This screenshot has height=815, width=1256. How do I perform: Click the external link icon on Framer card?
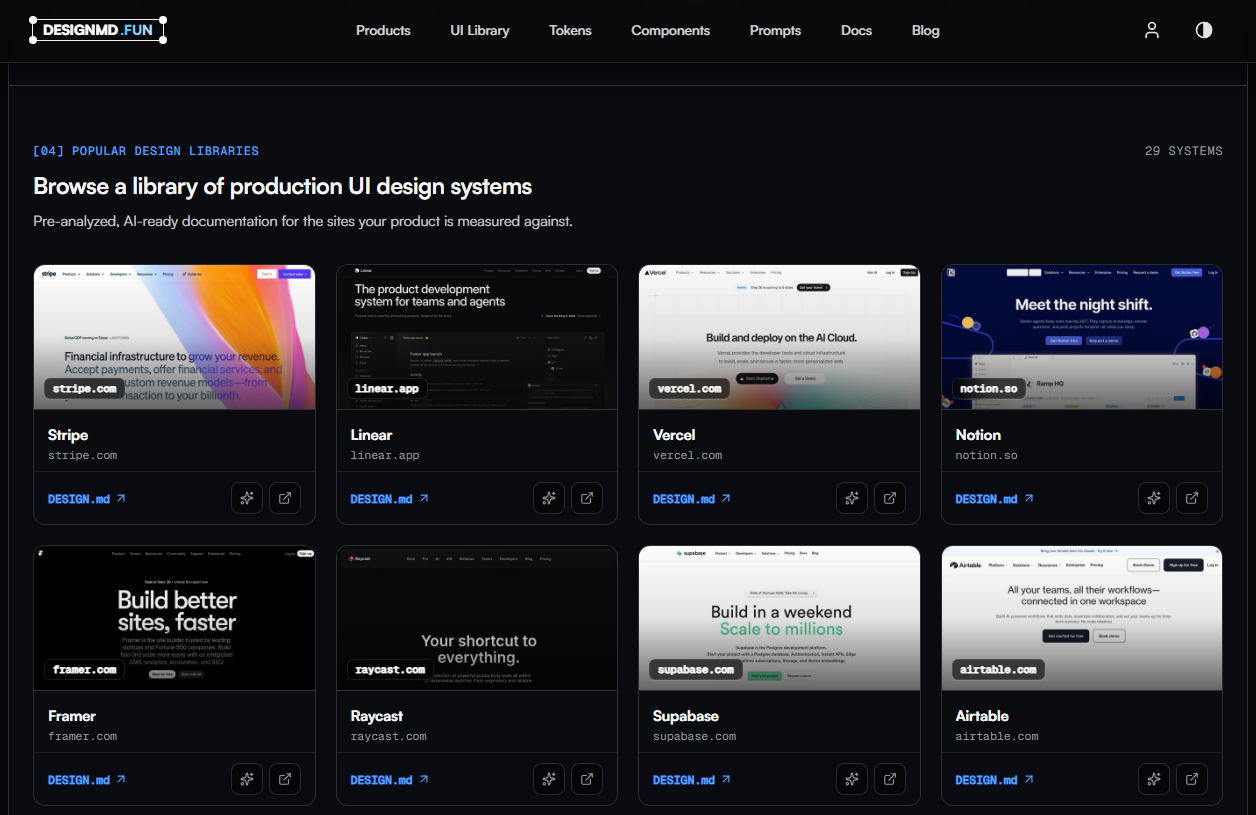tap(285, 779)
